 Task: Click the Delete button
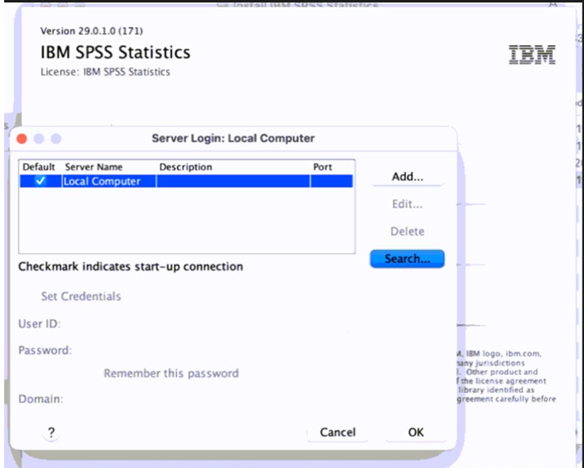[x=407, y=231]
